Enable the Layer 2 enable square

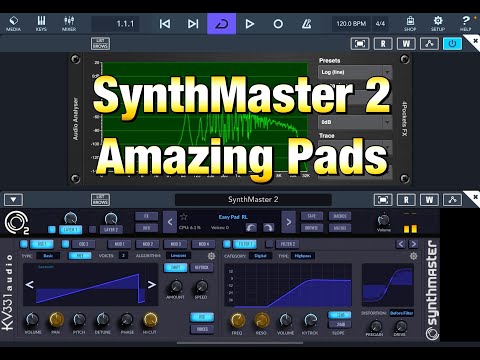[92, 229]
